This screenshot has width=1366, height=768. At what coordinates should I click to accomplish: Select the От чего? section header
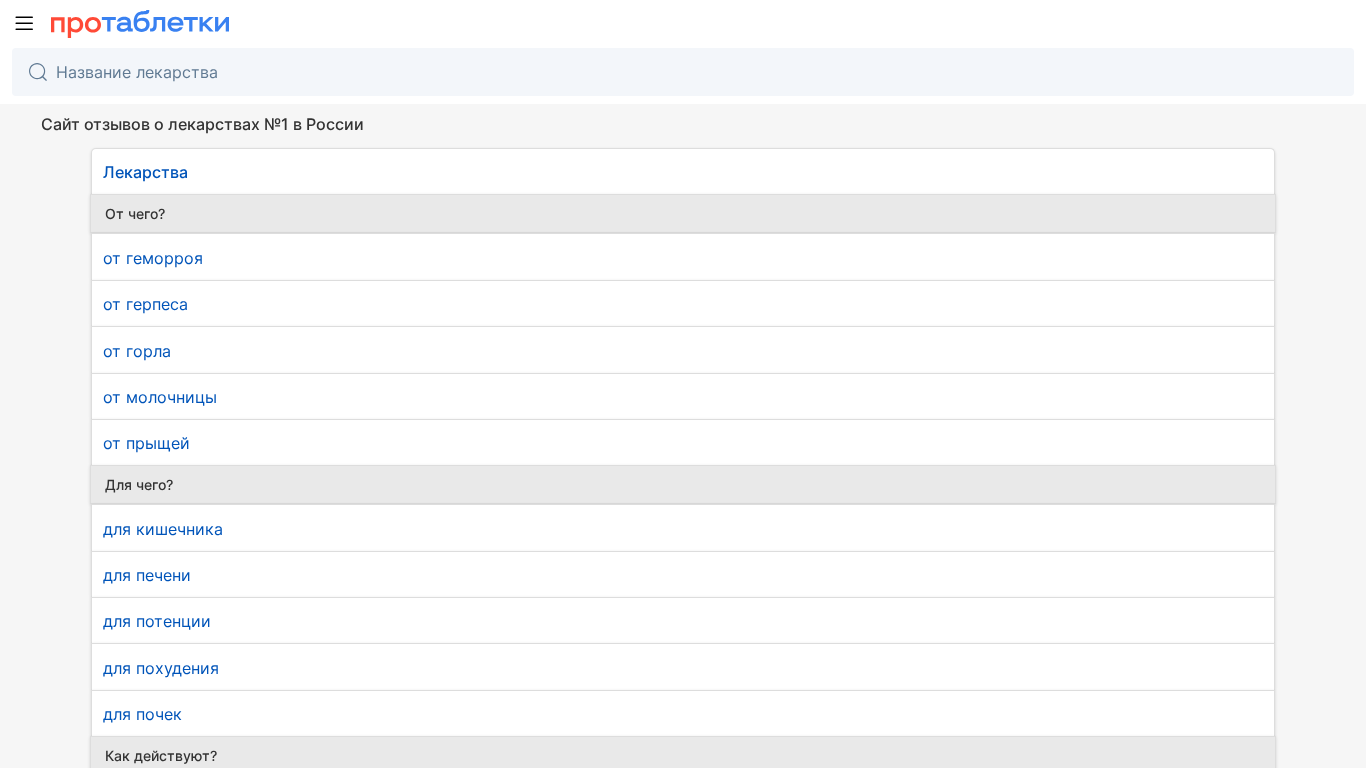click(x=135, y=214)
